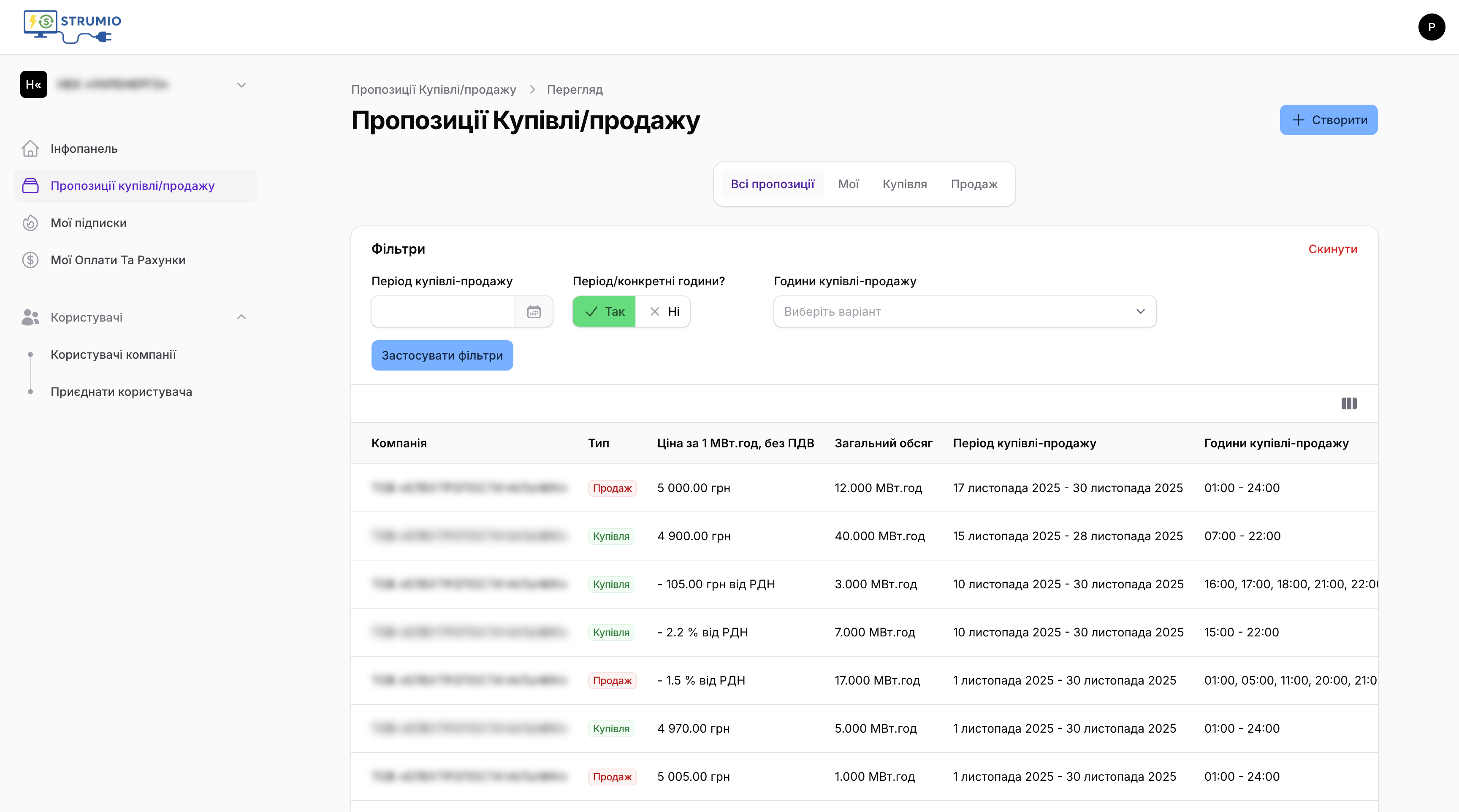This screenshot has width=1459, height=812.
Task: Click Застосувати фільтри button
Action: [442, 356]
